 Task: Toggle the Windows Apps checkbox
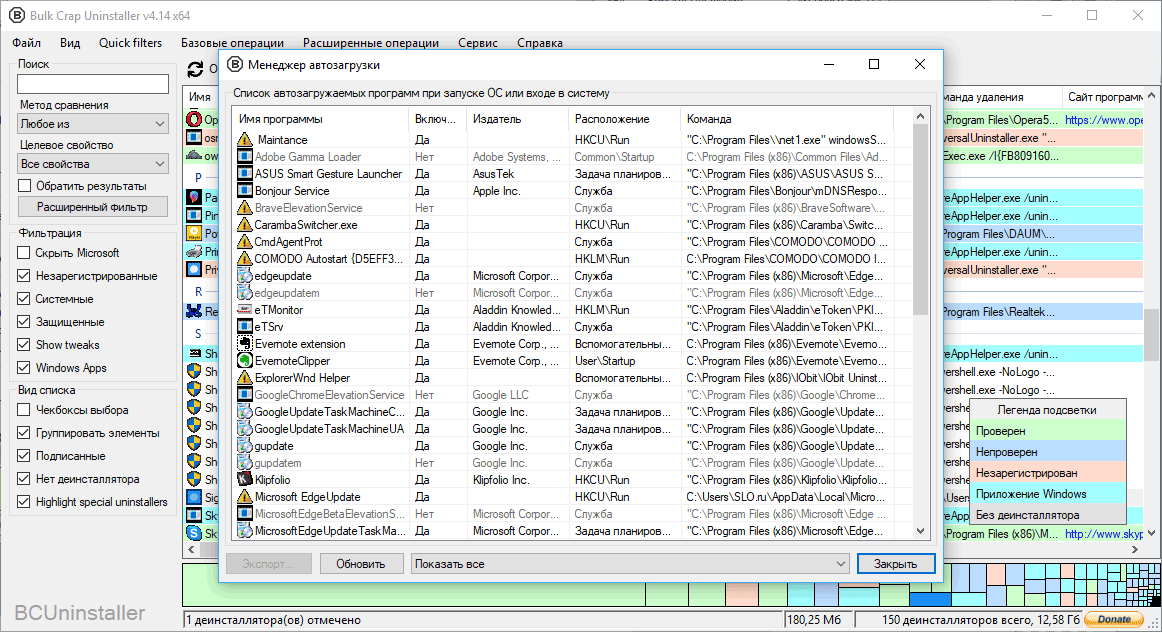click(x=25, y=368)
